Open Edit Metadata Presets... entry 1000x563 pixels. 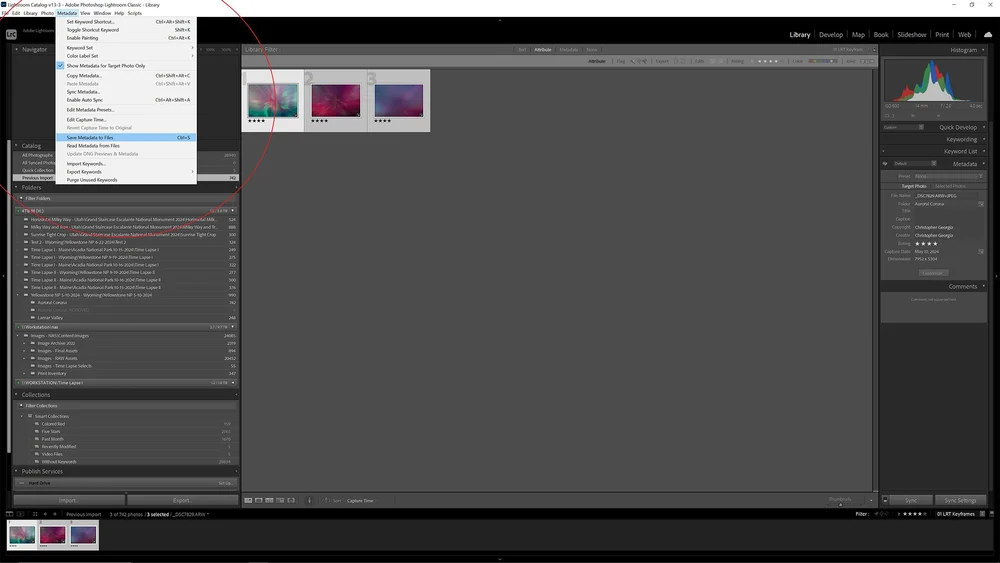[126, 110]
